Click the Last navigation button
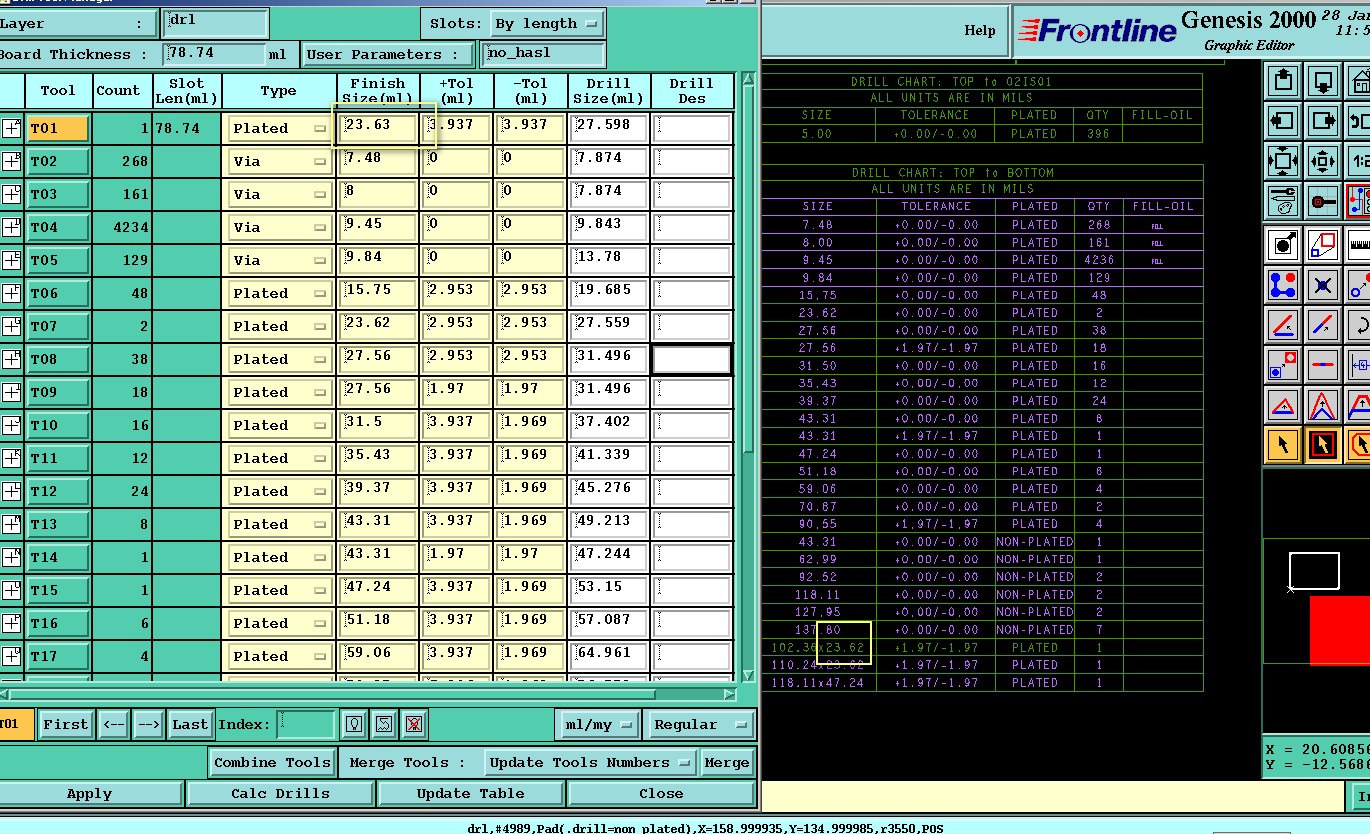 (189, 724)
